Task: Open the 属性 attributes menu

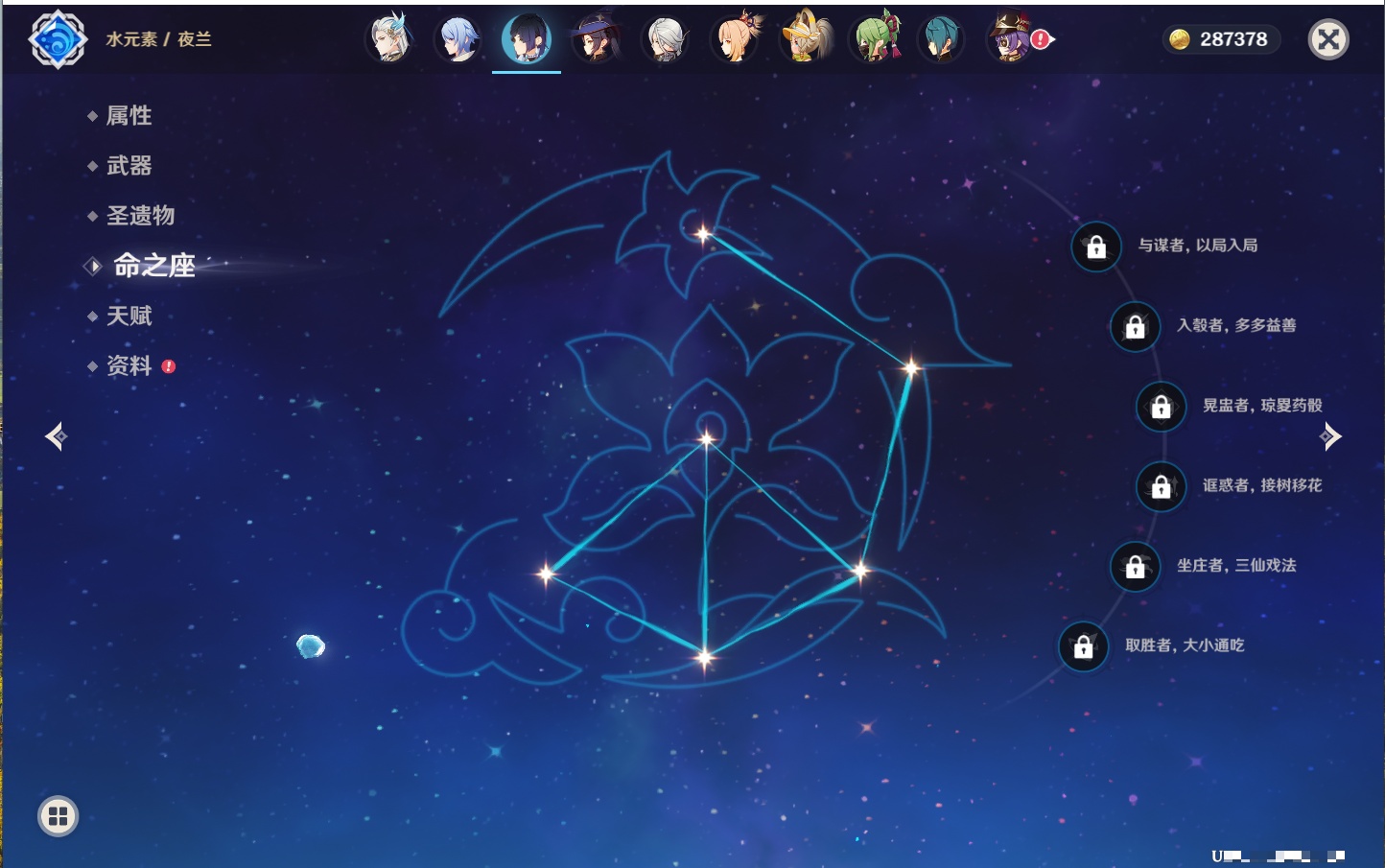Action: click(x=129, y=116)
